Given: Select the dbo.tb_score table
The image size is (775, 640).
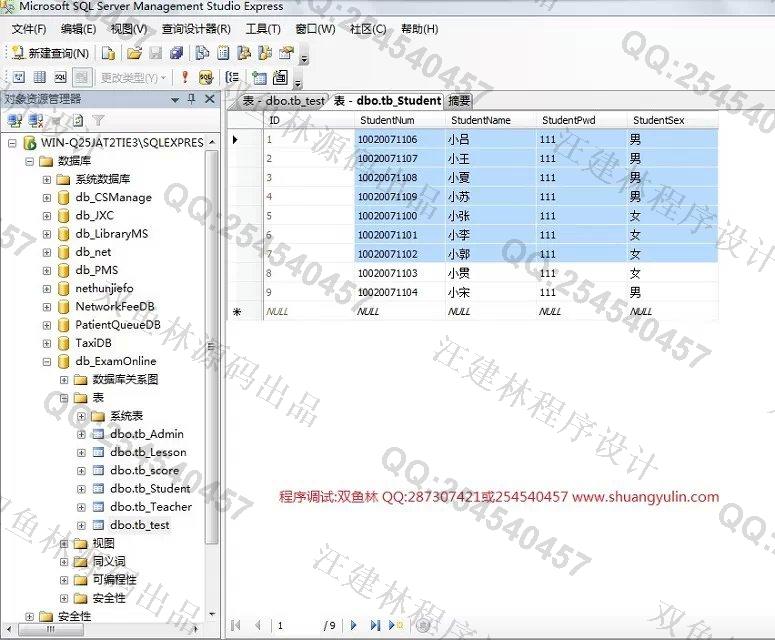Looking at the screenshot, I should [144, 470].
